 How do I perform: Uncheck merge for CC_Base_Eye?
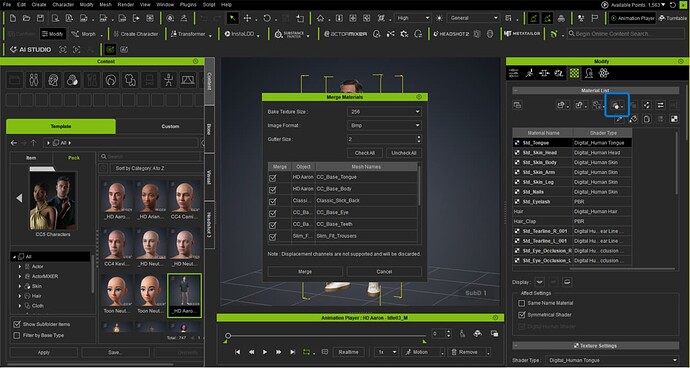coord(273,213)
